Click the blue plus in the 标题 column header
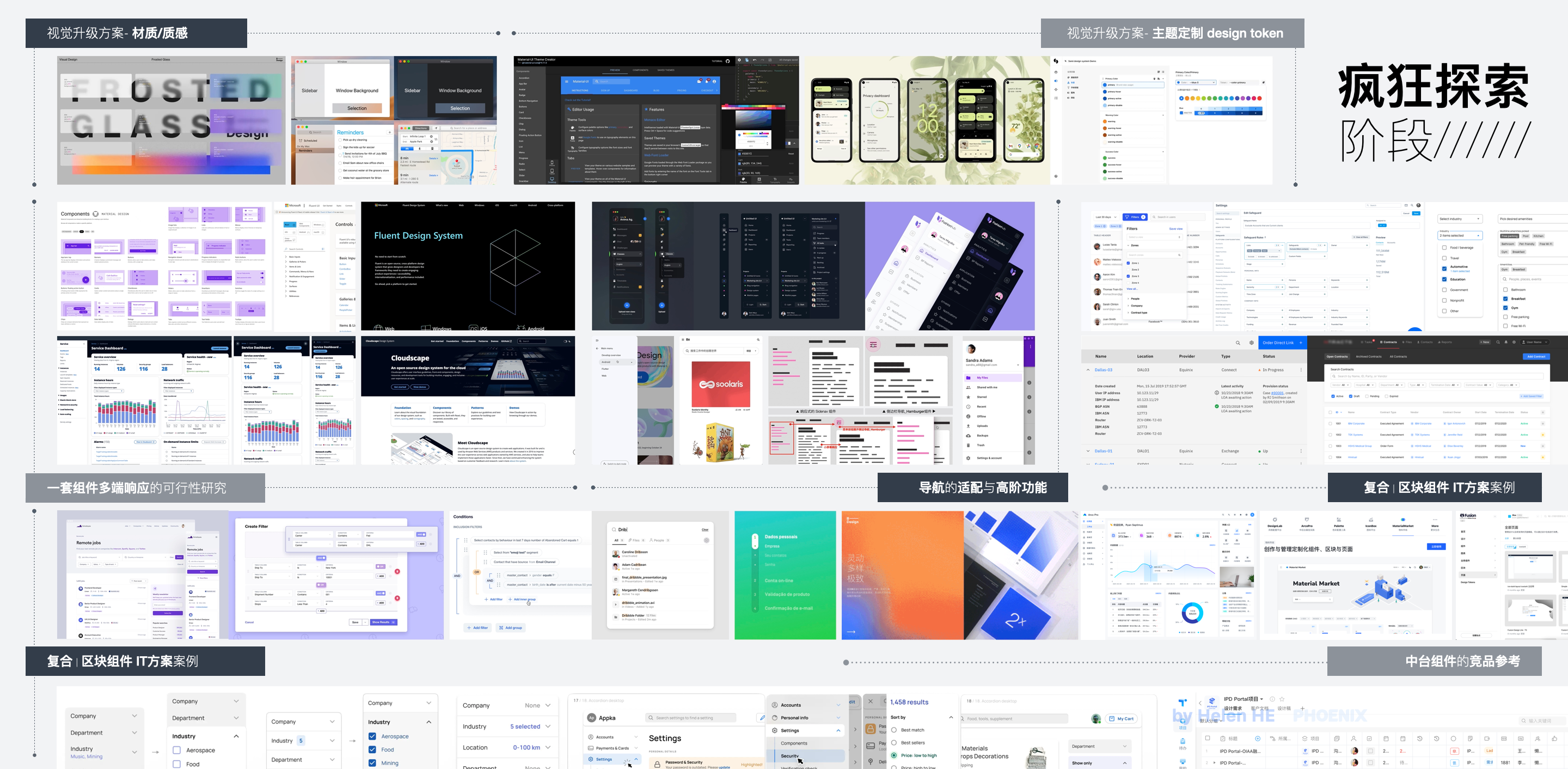1568x769 pixels. click(x=1258, y=739)
